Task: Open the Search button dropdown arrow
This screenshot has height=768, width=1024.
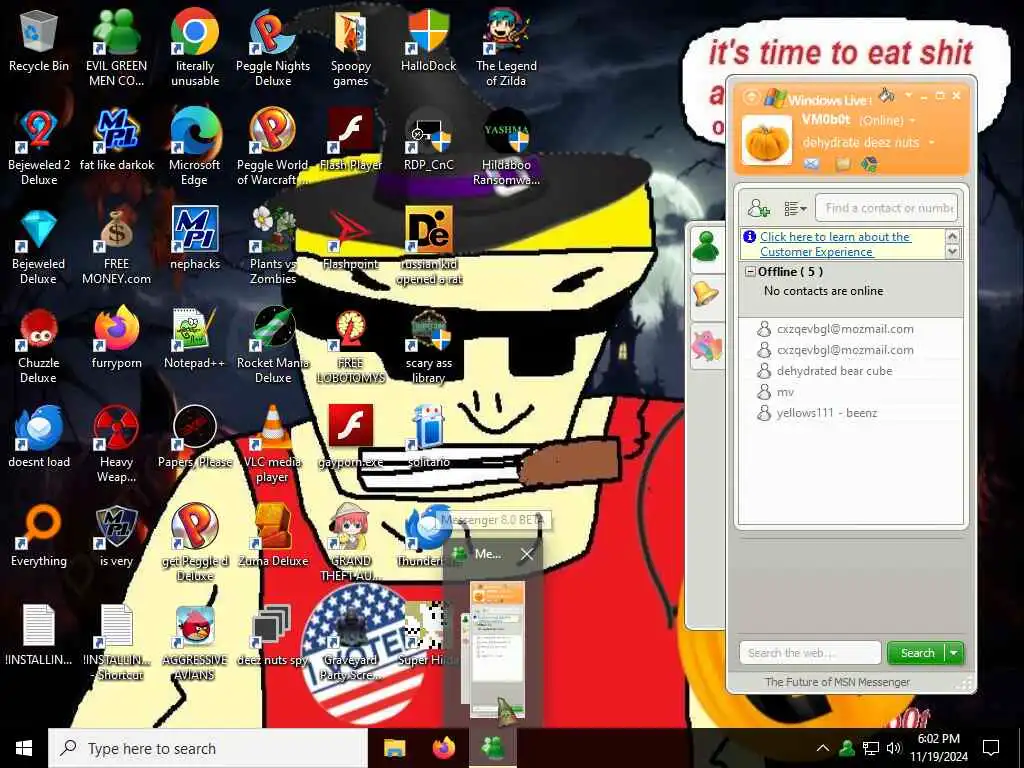Action: (x=955, y=652)
